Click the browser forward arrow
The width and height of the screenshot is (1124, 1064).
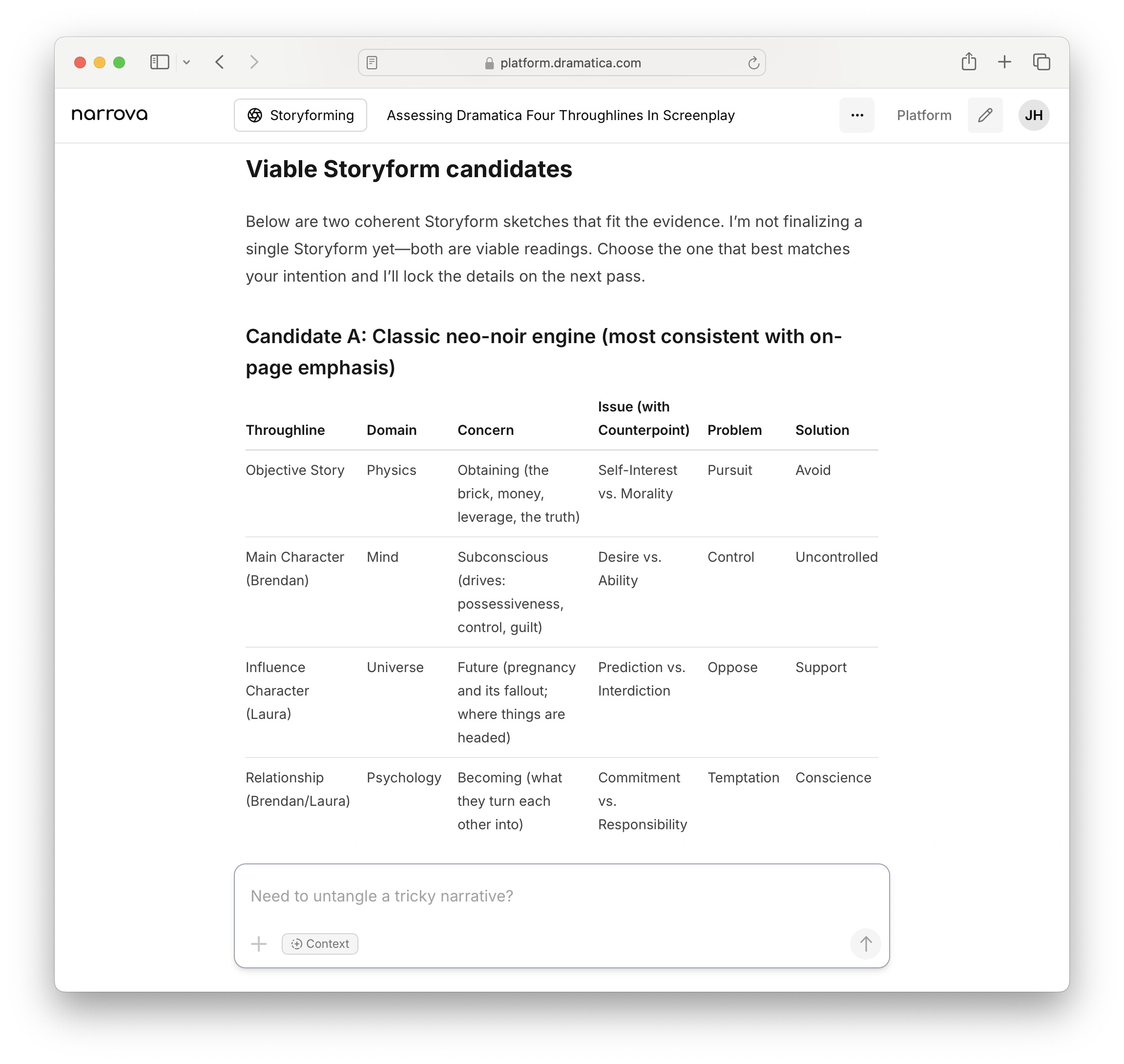[254, 62]
